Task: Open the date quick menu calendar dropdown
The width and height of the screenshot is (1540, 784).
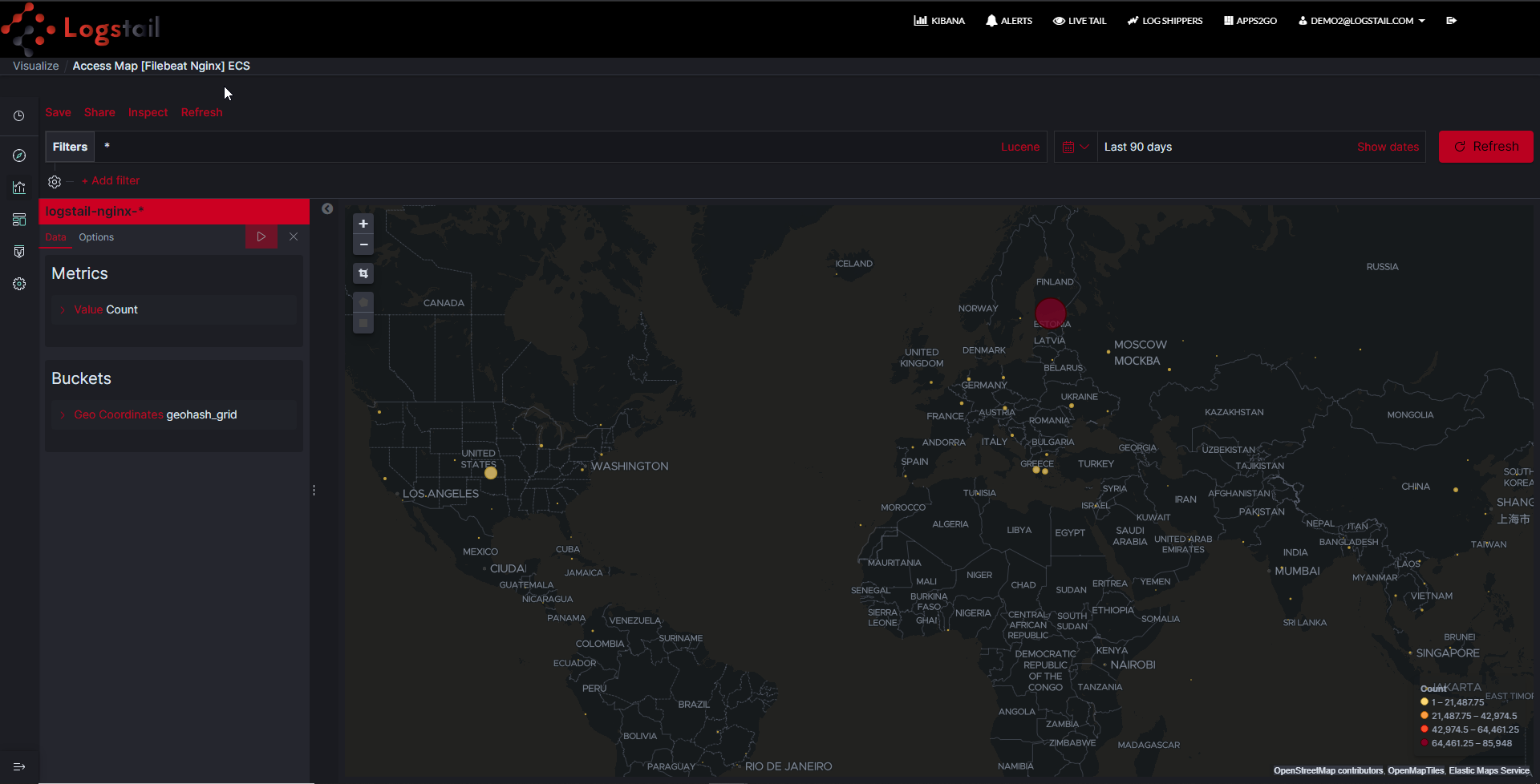Action: click(1075, 147)
